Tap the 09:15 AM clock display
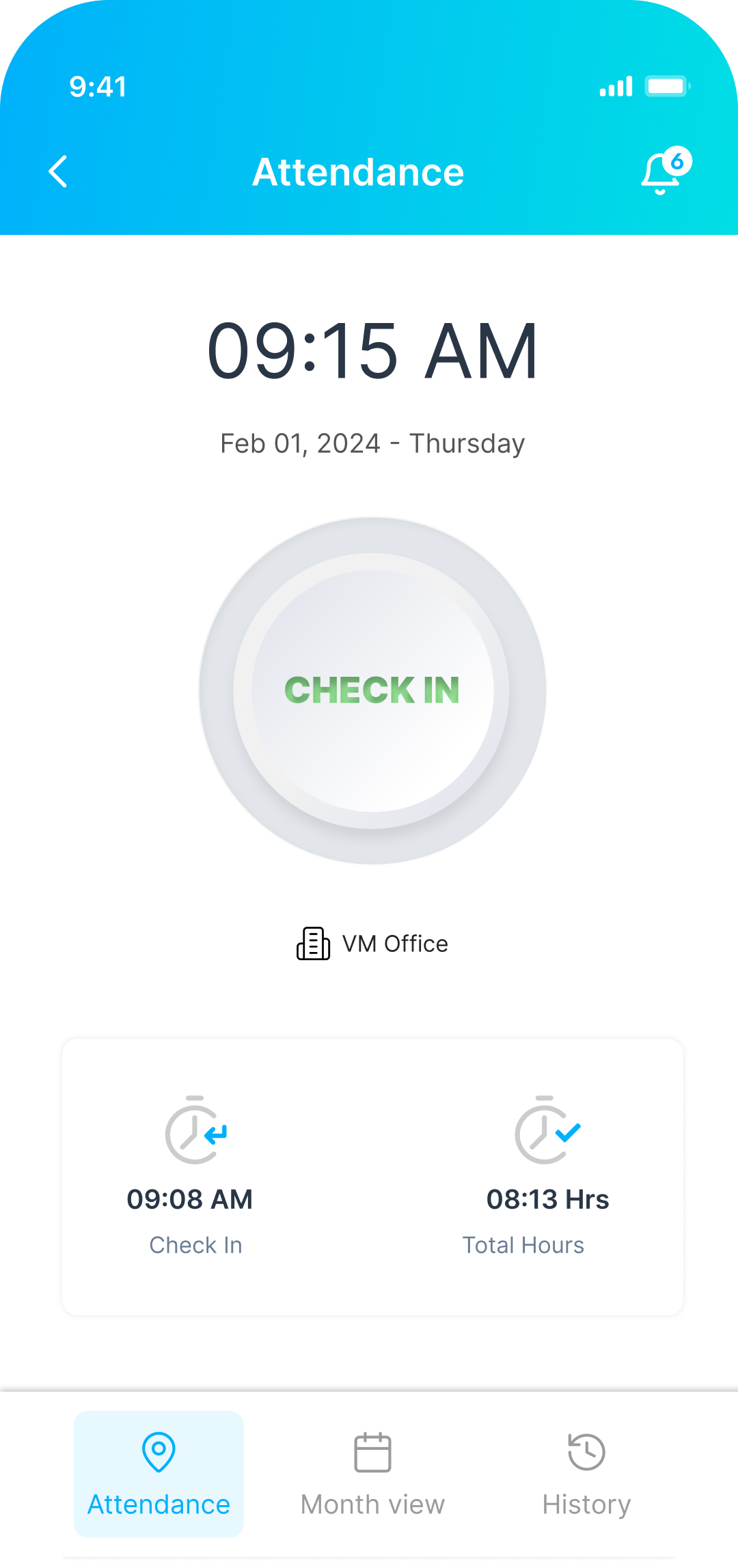Viewport: 738px width, 1568px height. 372,351
